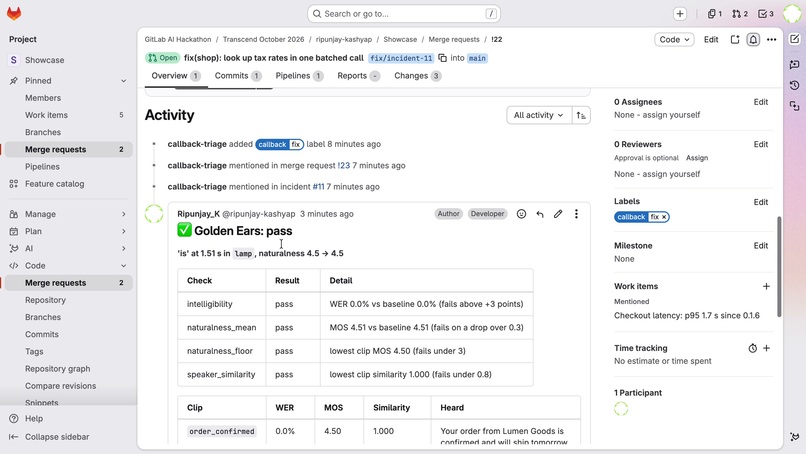The height and width of the screenshot is (454, 806).
Task: Open merge requests counter icon showing 2
Action: [740, 14]
